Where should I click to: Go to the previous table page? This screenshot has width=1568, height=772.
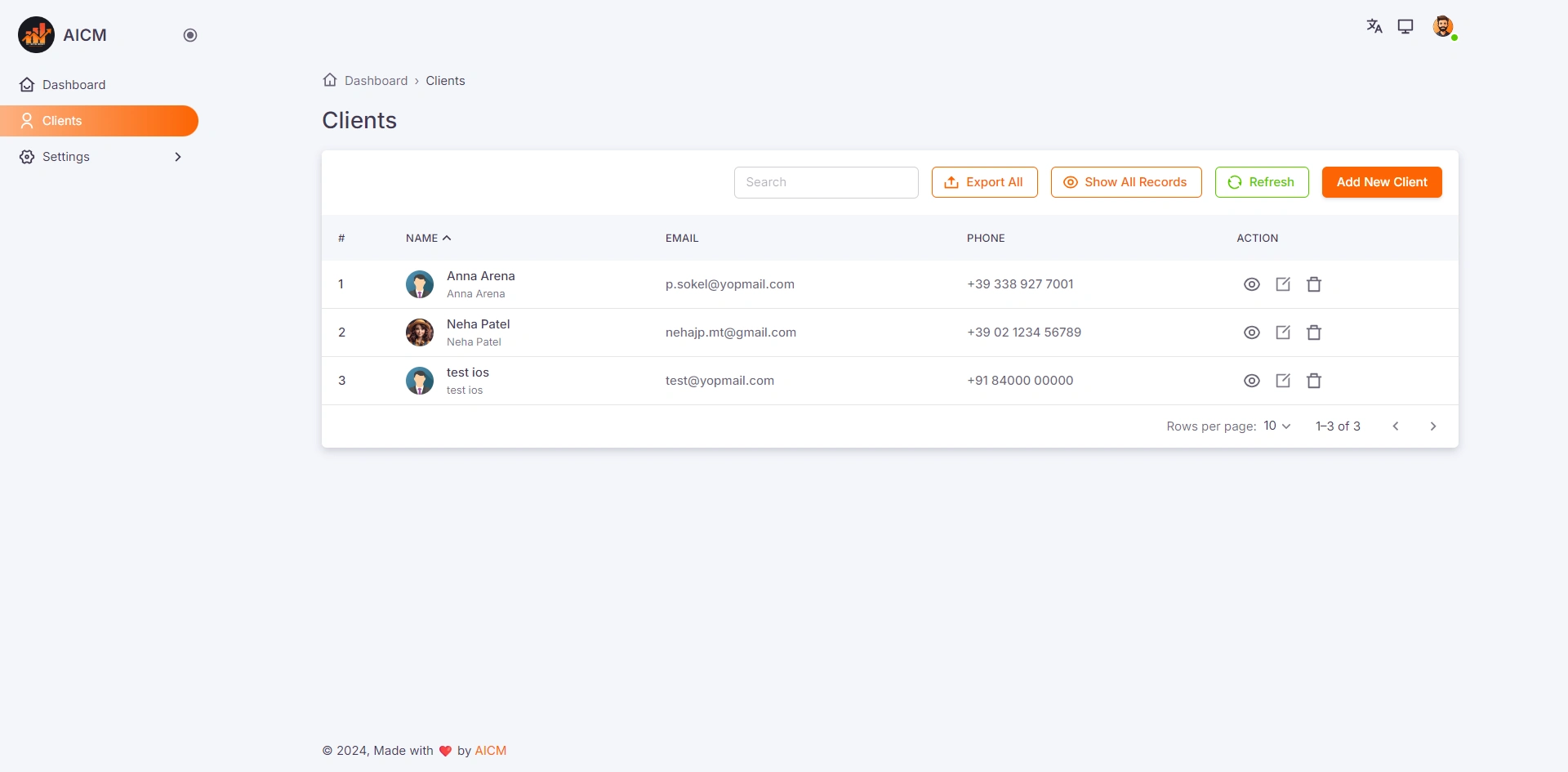1396,426
